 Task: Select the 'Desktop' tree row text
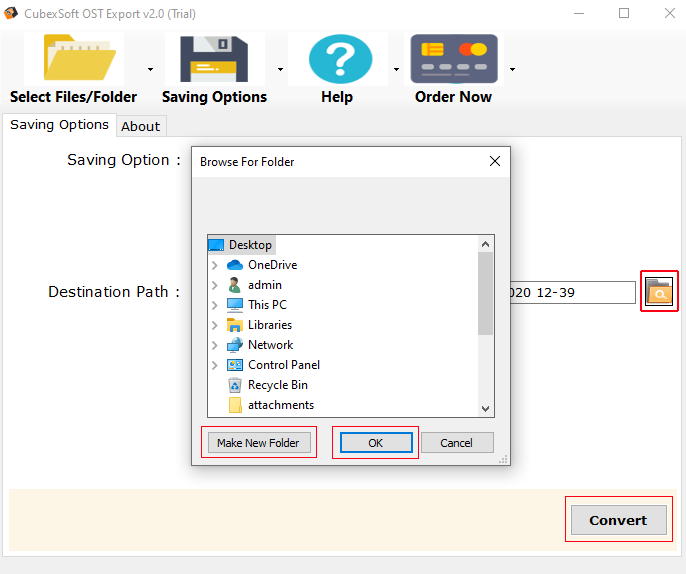pyautogui.click(x=250, y=245)
